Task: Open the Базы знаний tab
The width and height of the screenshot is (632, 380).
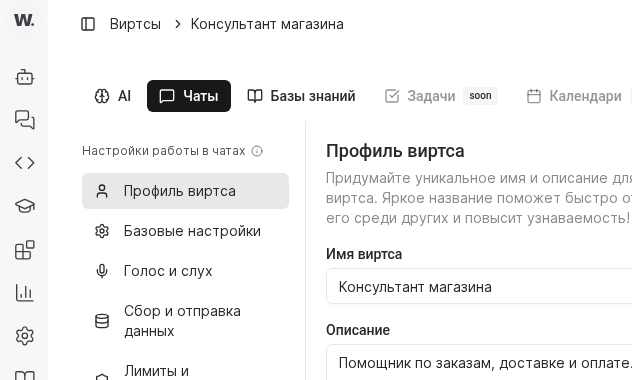Action: click(301, 96)
